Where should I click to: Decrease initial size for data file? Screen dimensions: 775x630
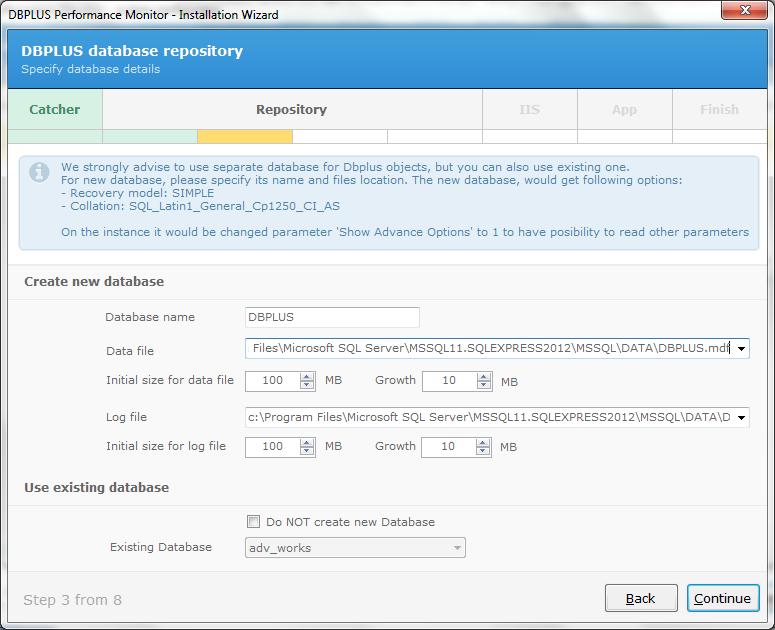pyautogui.click(x=307, y=385)
